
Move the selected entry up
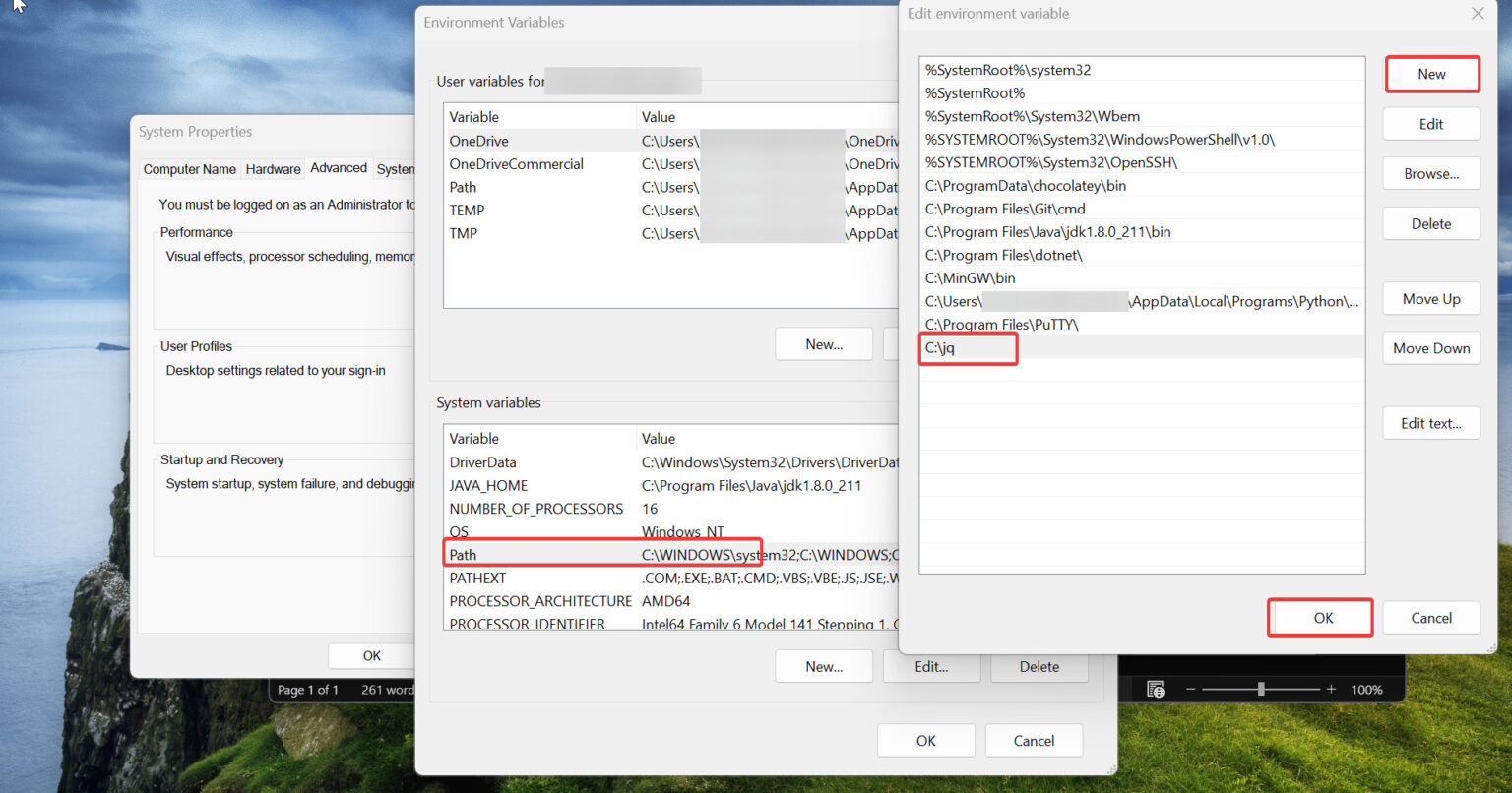pos(1430,298)
